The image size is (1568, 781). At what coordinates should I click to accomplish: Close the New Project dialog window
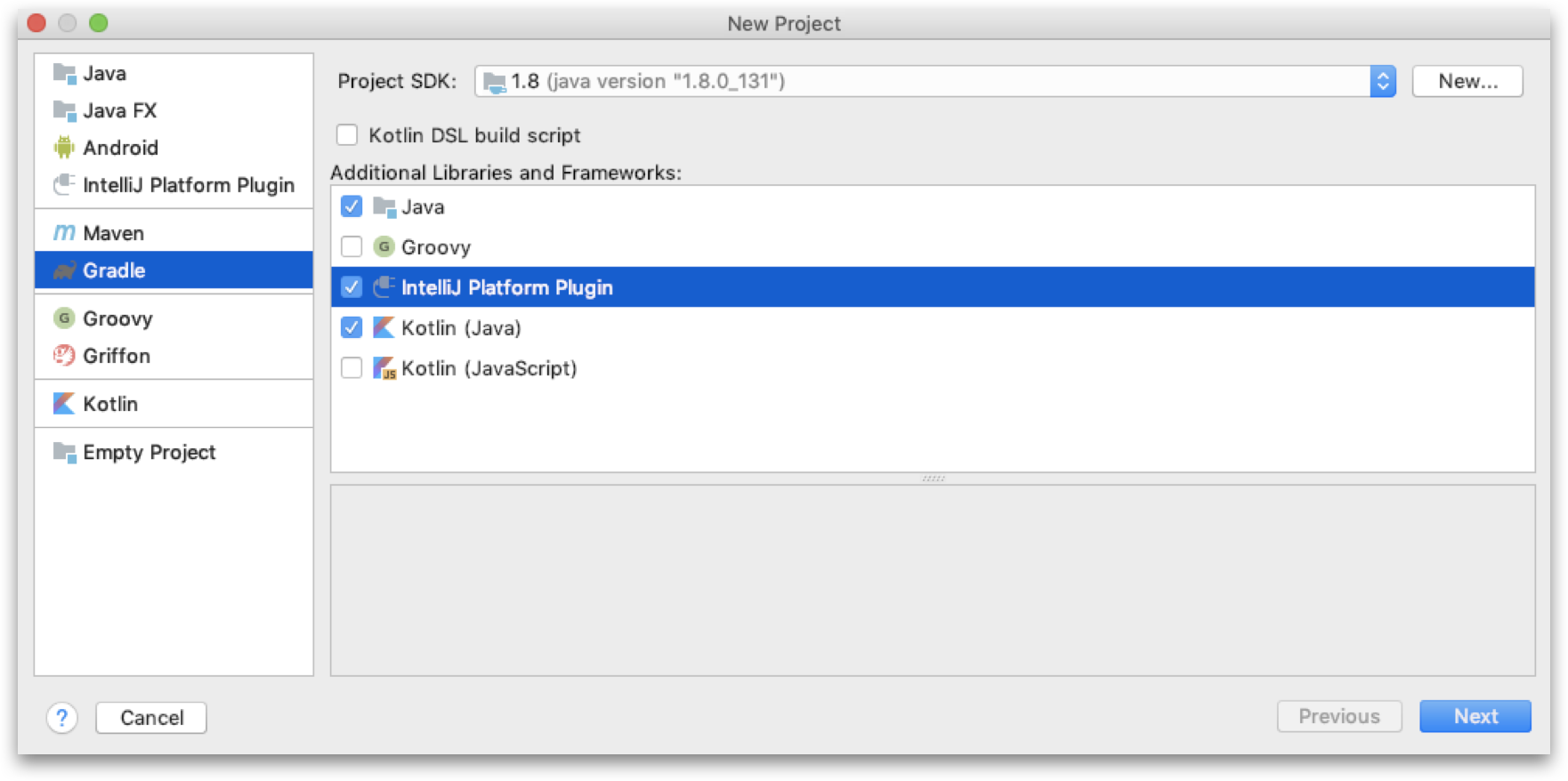[x=36, y=23]
